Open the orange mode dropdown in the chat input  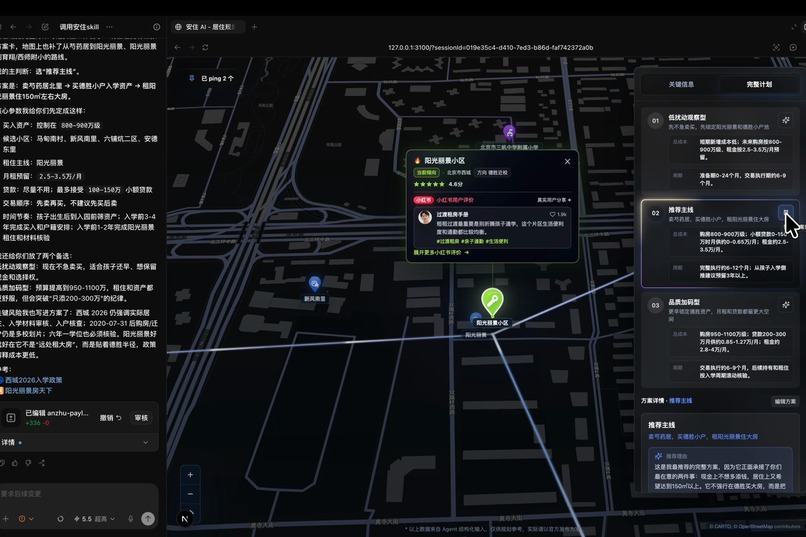[26, 519]
